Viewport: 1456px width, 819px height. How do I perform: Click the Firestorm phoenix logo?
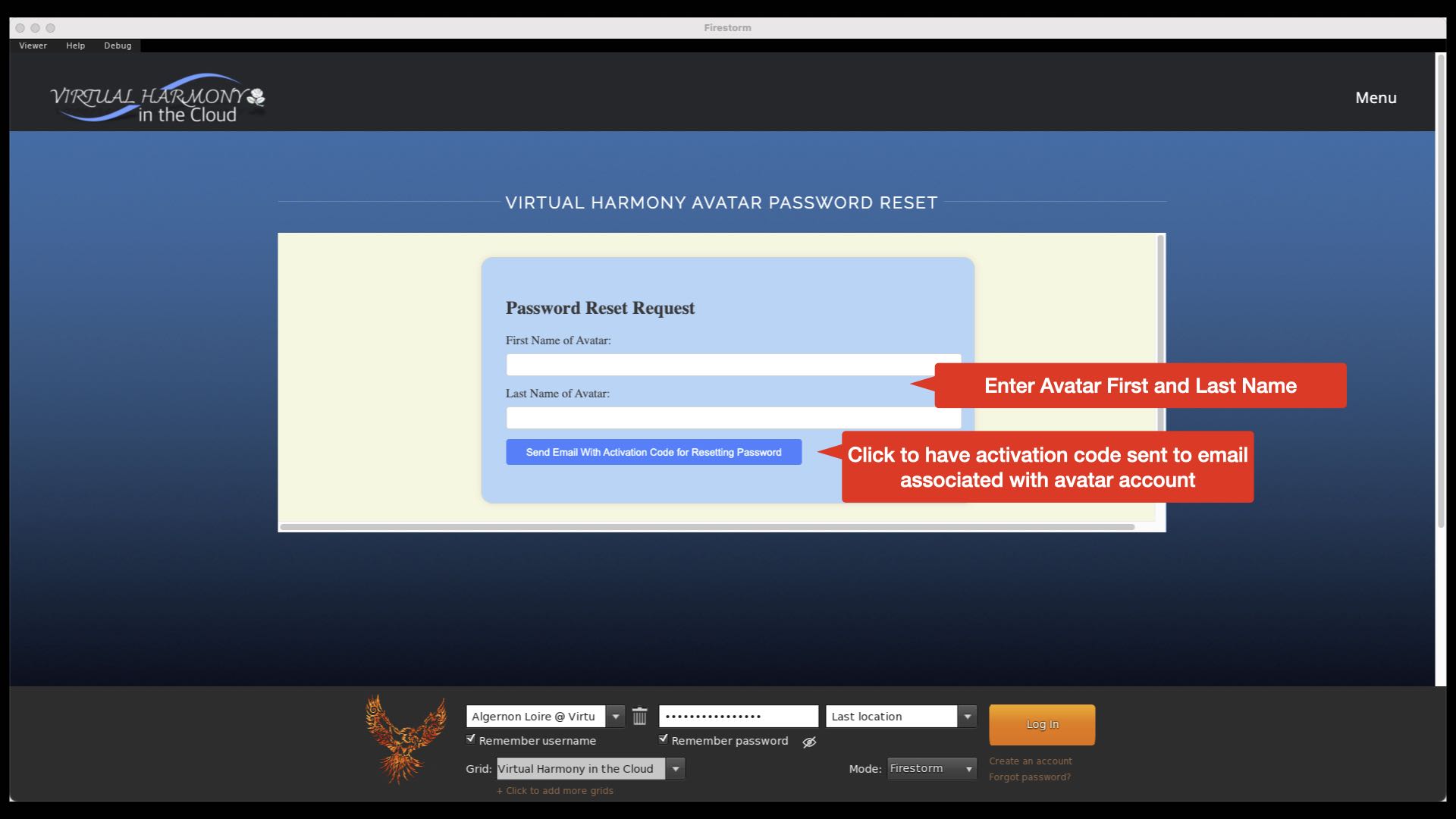405,739
